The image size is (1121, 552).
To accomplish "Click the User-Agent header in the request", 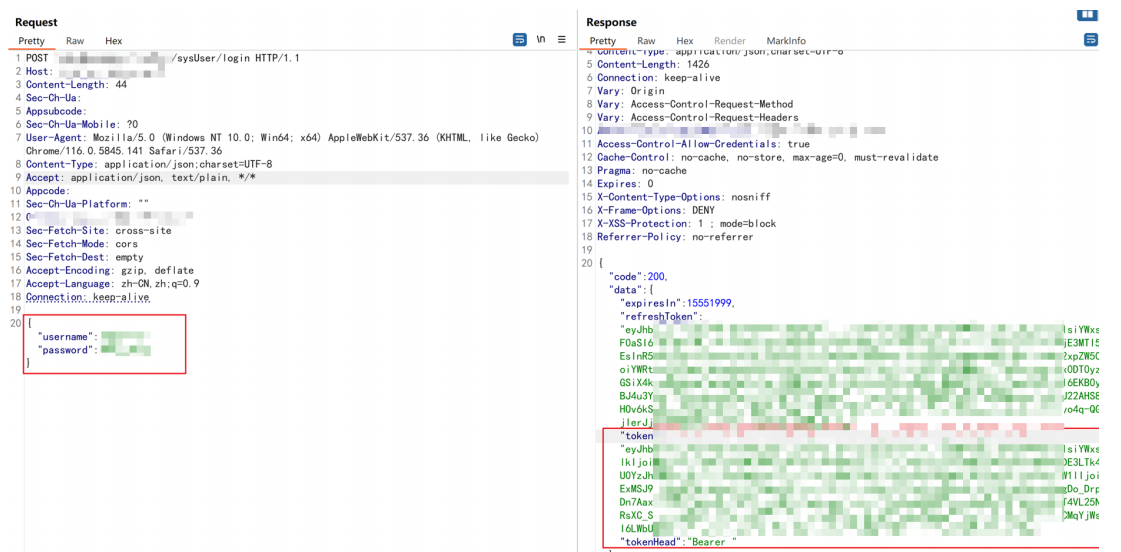I will (56, 138).
